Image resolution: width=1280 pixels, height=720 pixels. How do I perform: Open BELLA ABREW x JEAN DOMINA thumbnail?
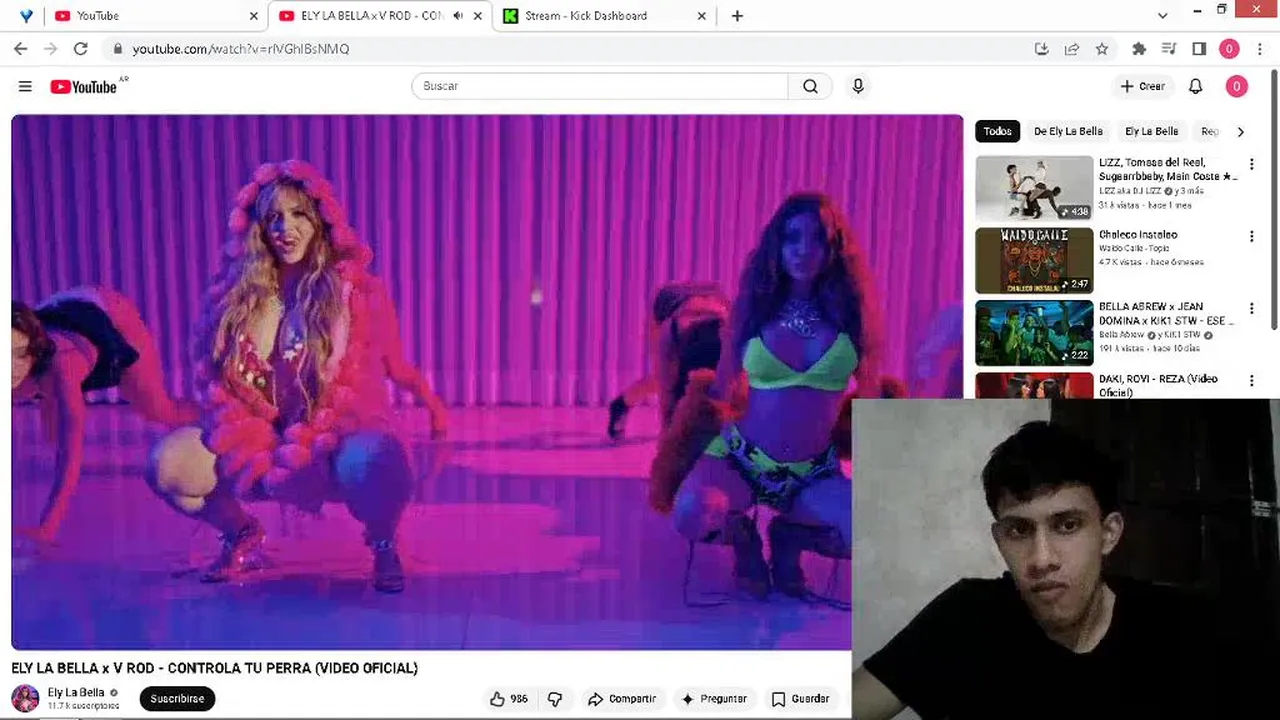coord(1034,333)
